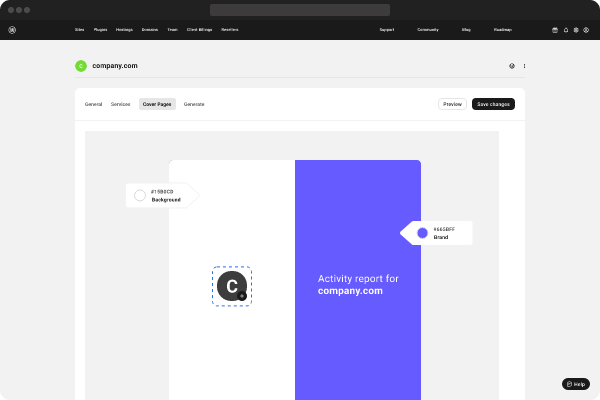Image resolution: width=600 pixels, height=400 pixels.
Task: Switch to the General tab
Action: 93,104
